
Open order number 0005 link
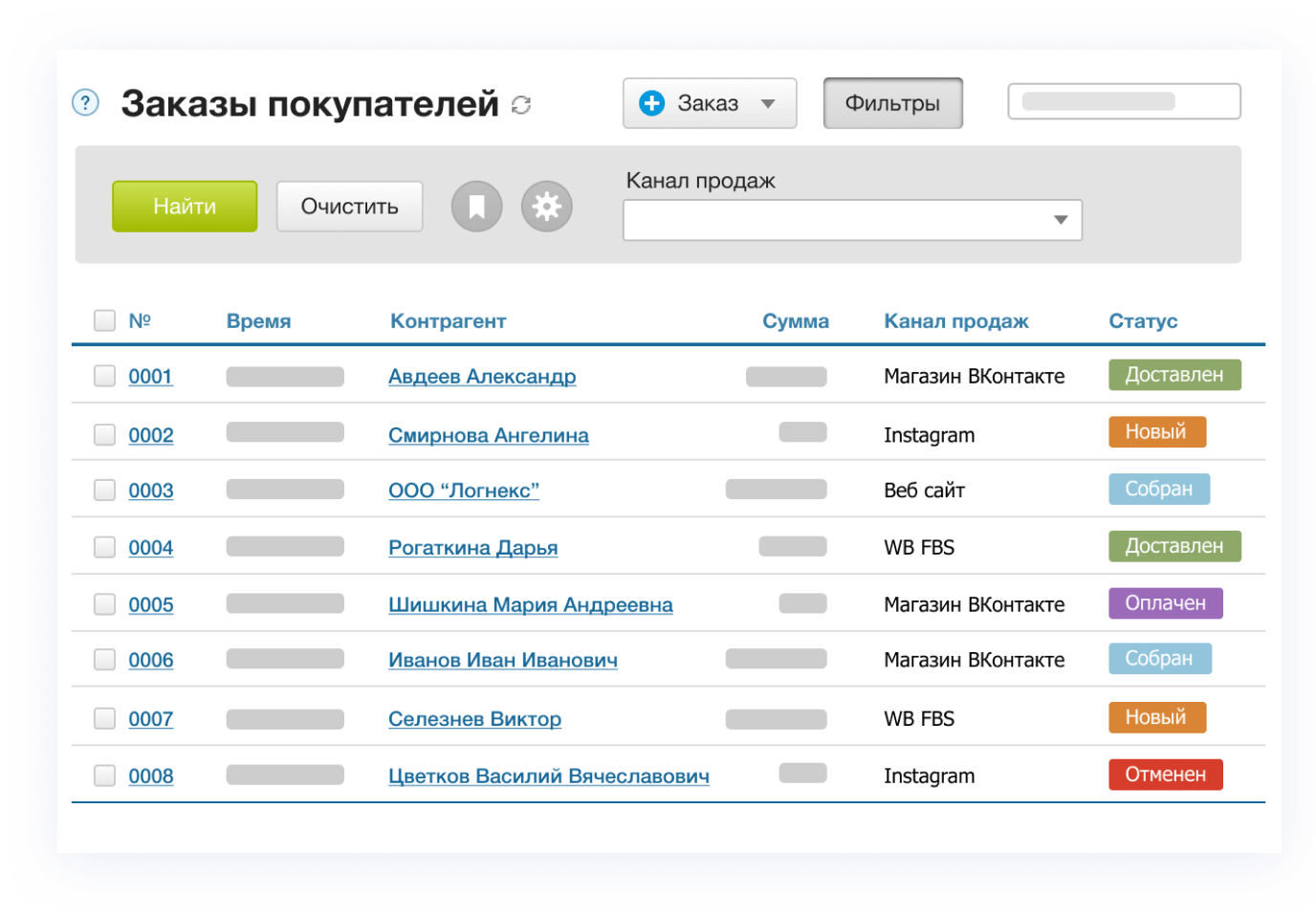click(151, 605)
